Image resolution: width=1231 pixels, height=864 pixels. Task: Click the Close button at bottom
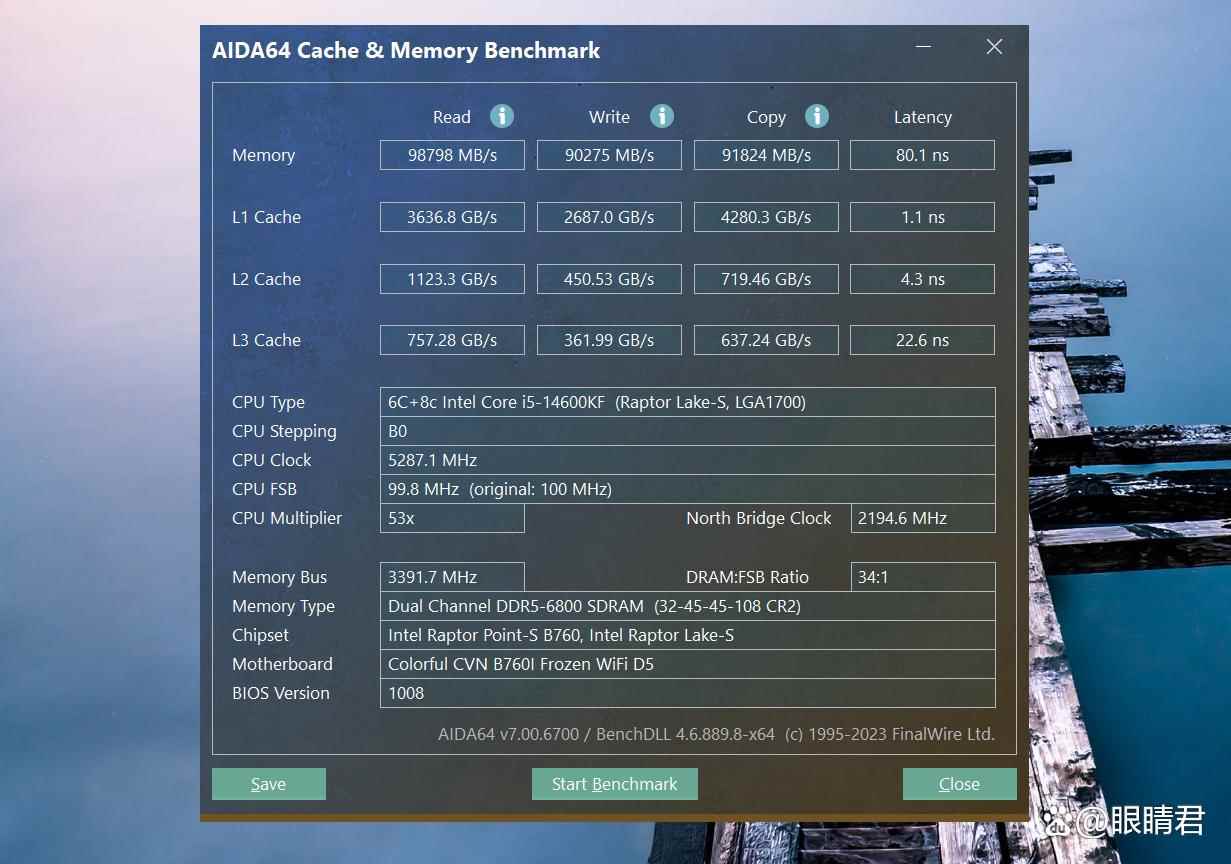(959, 784)
